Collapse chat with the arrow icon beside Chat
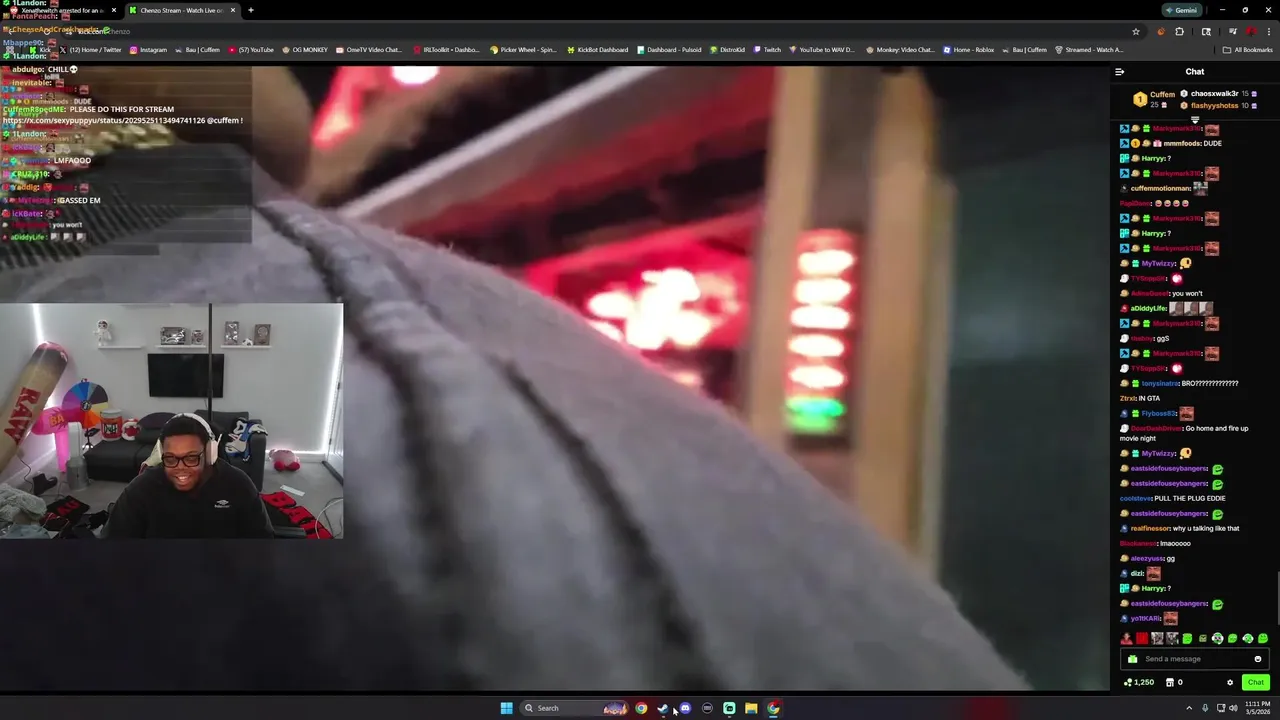This screenshot has width=1280, height=720. (1119, 72)
